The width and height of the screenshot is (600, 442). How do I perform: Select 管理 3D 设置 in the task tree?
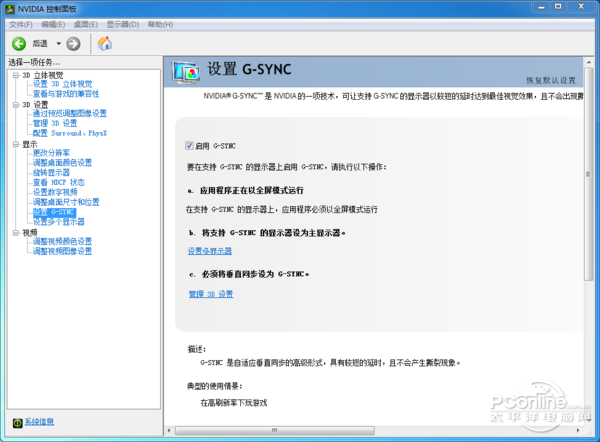pos(55,123)
